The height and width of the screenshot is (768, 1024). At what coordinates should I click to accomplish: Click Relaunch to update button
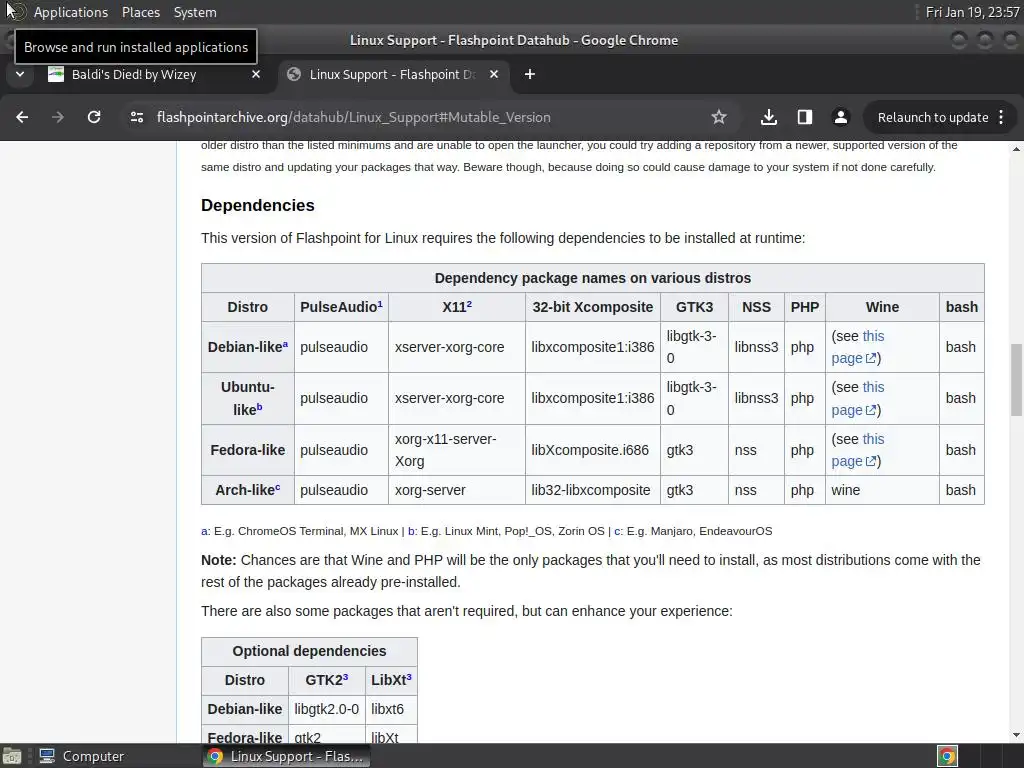pos(933,117)
